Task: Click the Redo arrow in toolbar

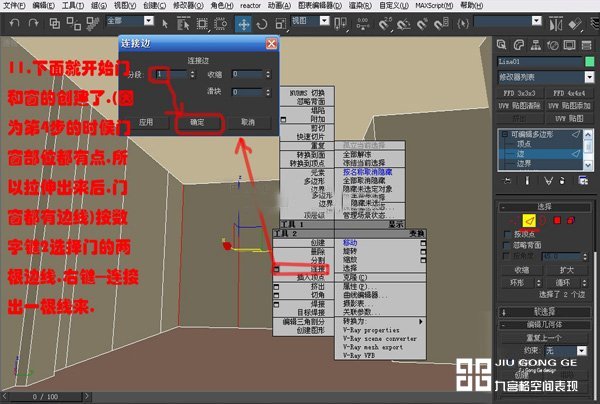Action: (34, 24)
